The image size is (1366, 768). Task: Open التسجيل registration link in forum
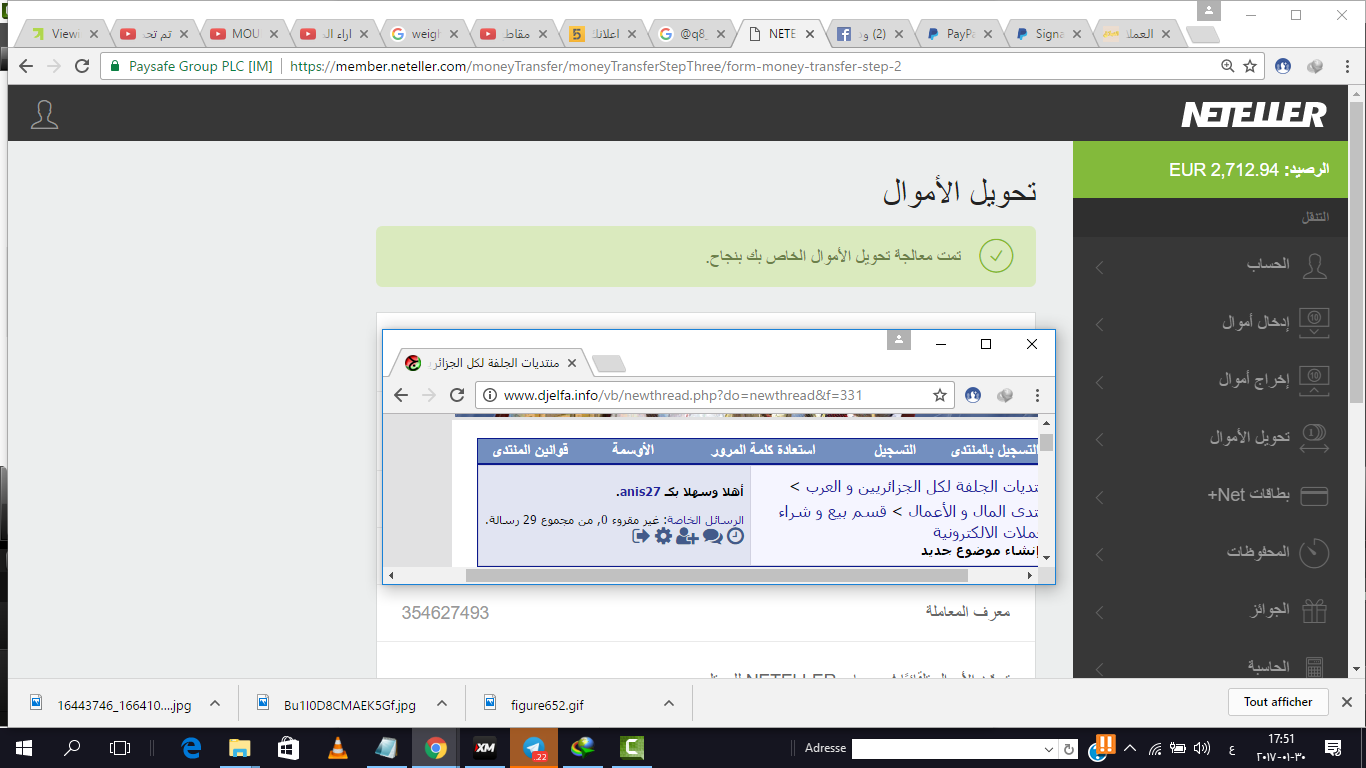coord(895,451)
